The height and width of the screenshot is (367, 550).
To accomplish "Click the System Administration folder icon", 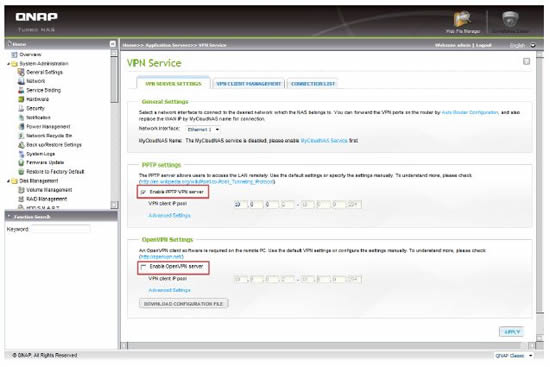I will (14, 64).
